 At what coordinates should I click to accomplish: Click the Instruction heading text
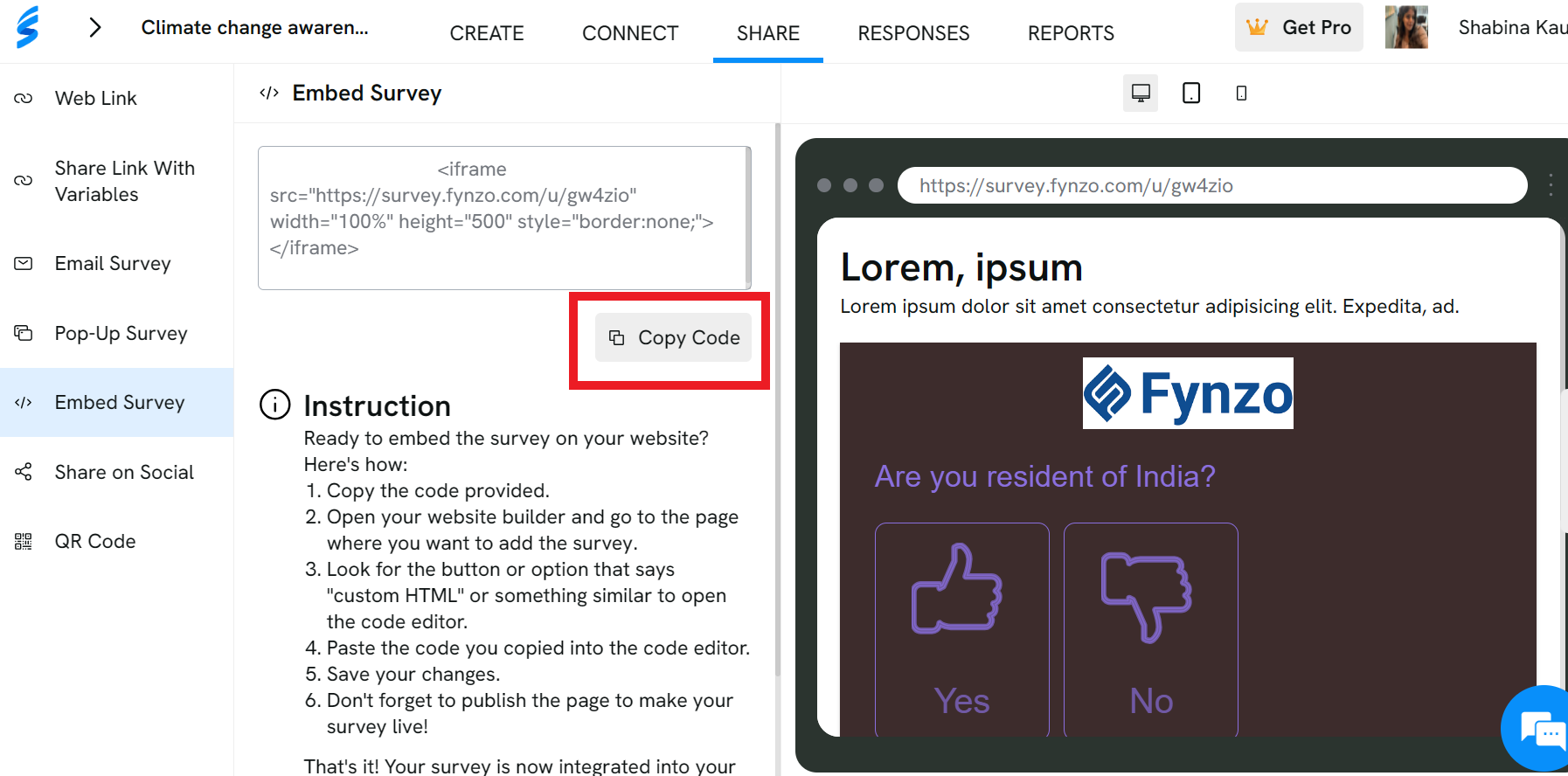pos(377,405)
